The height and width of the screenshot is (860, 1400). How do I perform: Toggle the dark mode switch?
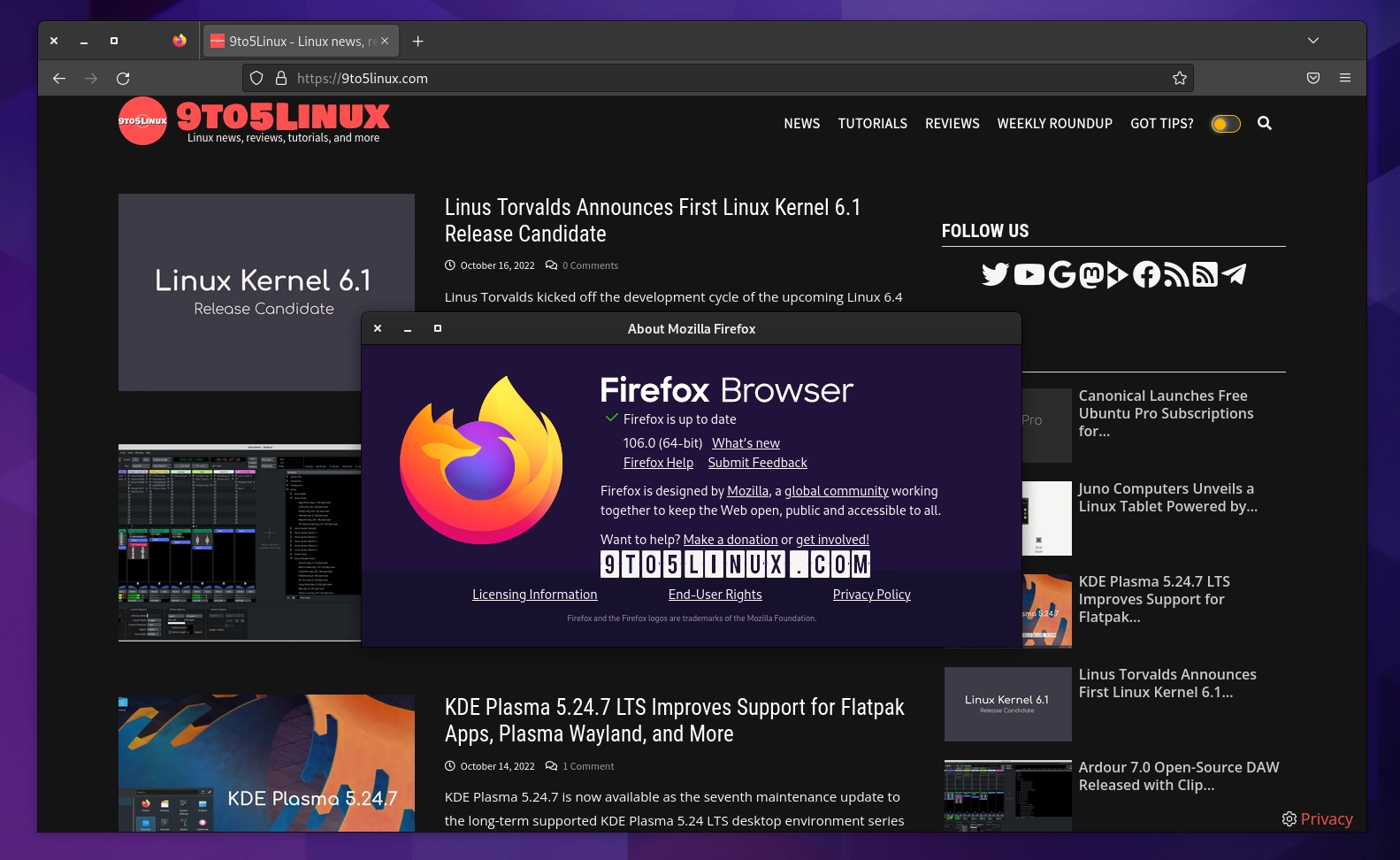point(1226,124)
